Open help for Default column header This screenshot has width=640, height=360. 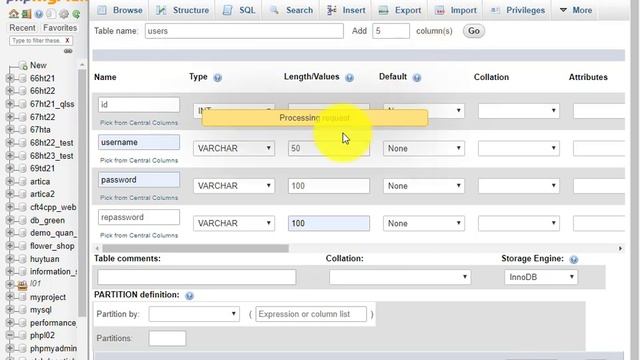coord(417,78)
